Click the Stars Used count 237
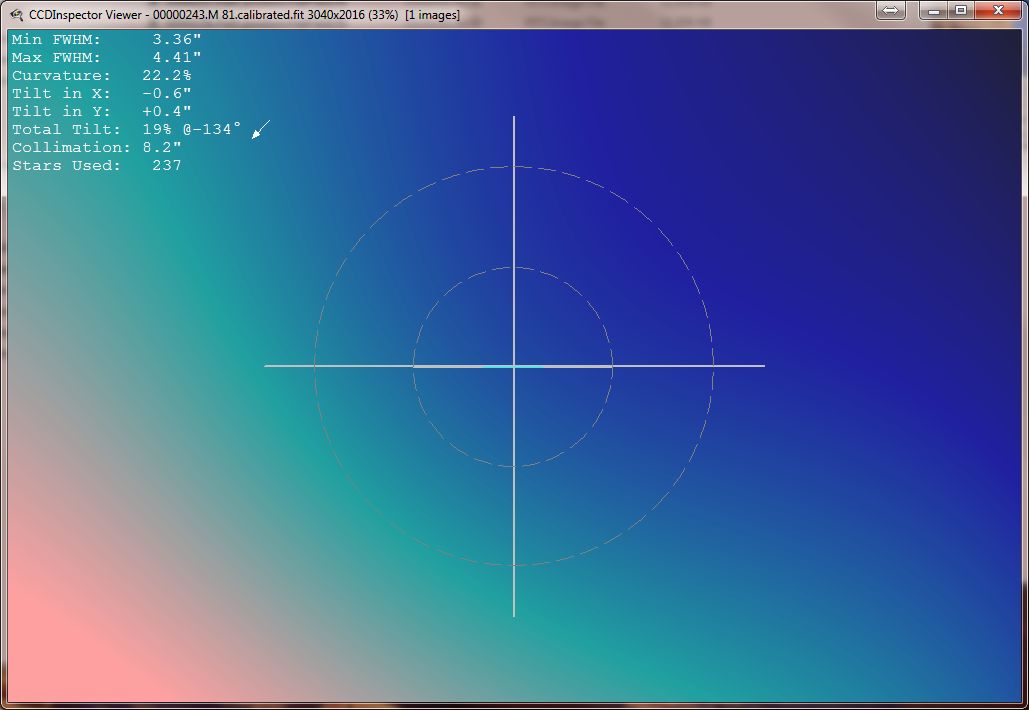 click(x=167, y=165)
